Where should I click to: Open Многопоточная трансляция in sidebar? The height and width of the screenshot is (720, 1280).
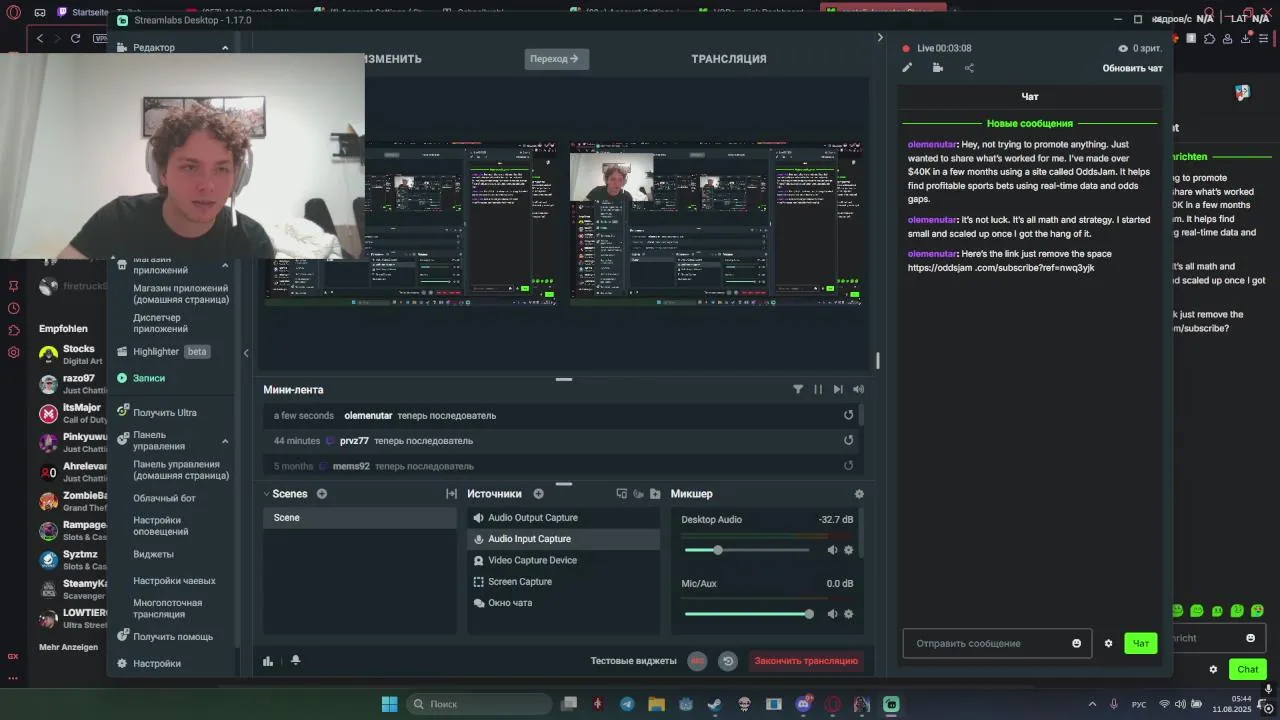[x=167, y=608]
